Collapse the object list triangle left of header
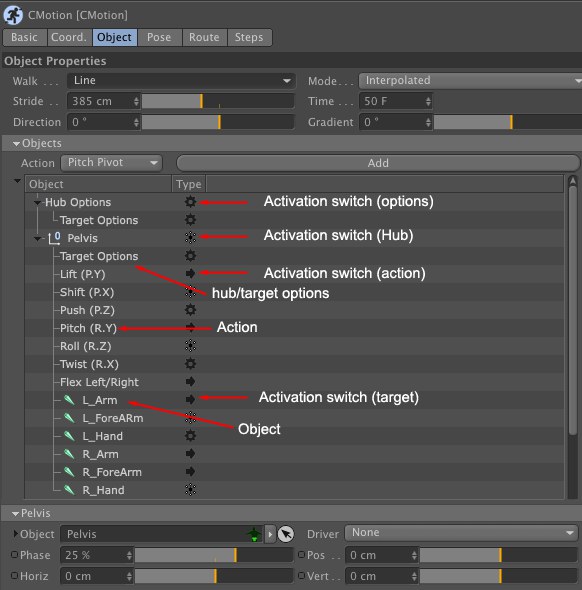The height and width of the screenshot is (590, 582). tap(17, 181)
